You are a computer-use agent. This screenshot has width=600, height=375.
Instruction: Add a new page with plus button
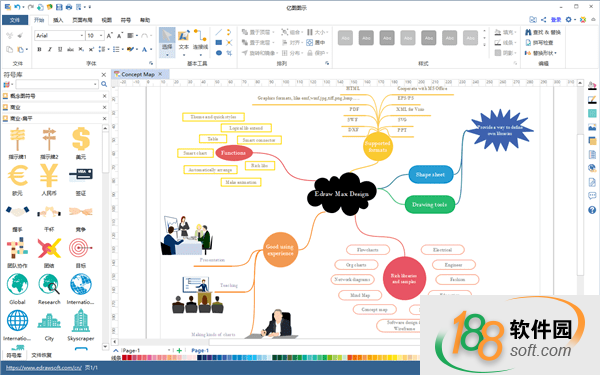179,350
